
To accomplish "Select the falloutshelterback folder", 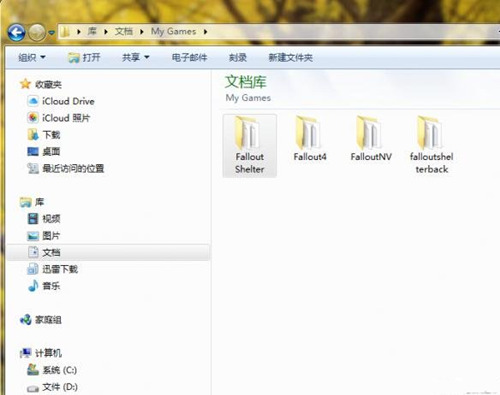I will tap(432, 146).
